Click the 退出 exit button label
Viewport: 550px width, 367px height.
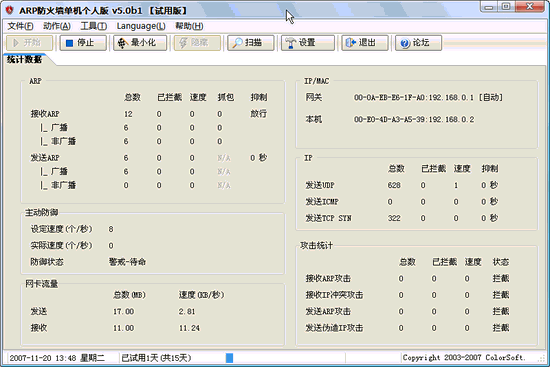[x=367, y=43]
